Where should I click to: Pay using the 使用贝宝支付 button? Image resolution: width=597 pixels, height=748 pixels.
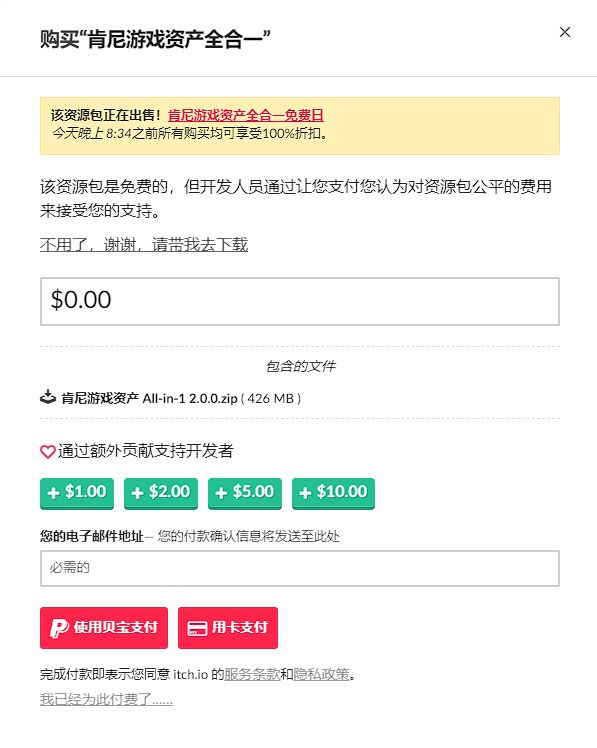click(x=104, y=628)
